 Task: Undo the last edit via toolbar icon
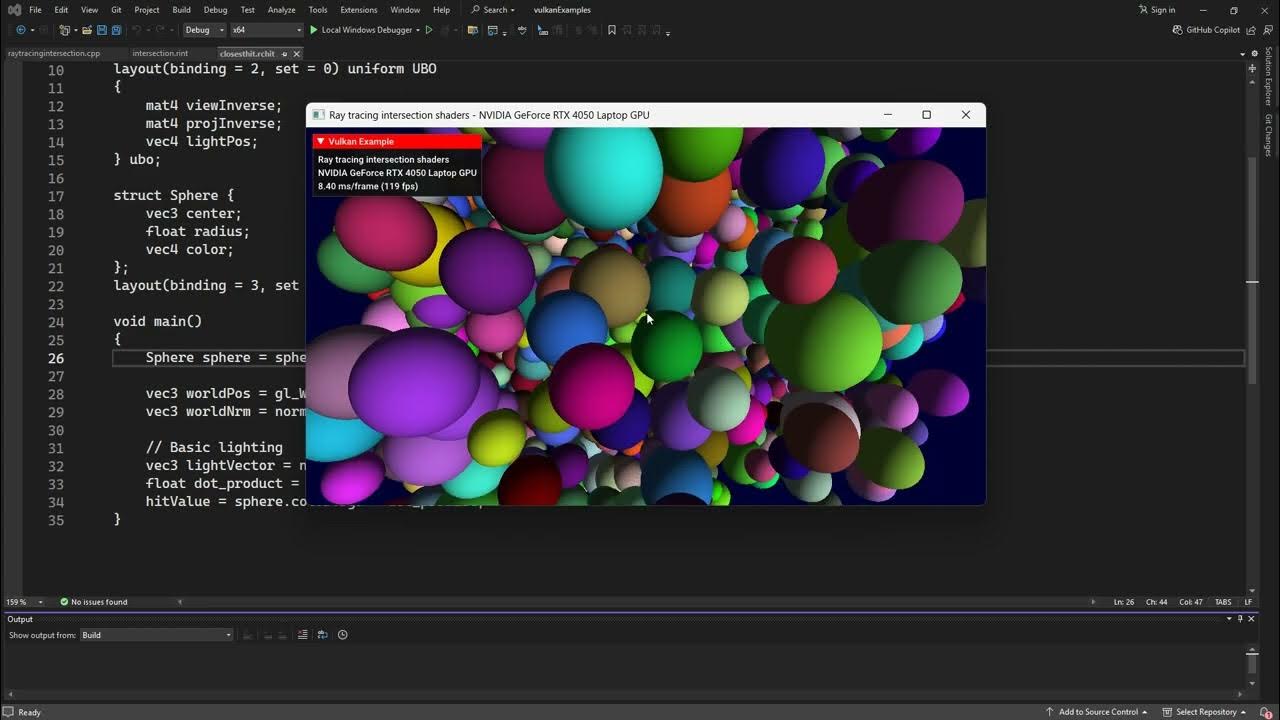pos(137,30)
